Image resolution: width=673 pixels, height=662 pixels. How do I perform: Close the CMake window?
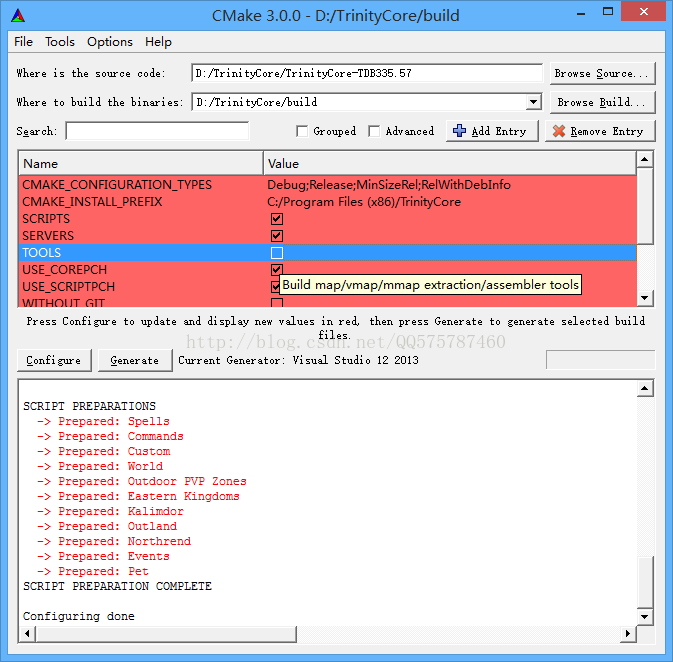(x=644, y=12)
